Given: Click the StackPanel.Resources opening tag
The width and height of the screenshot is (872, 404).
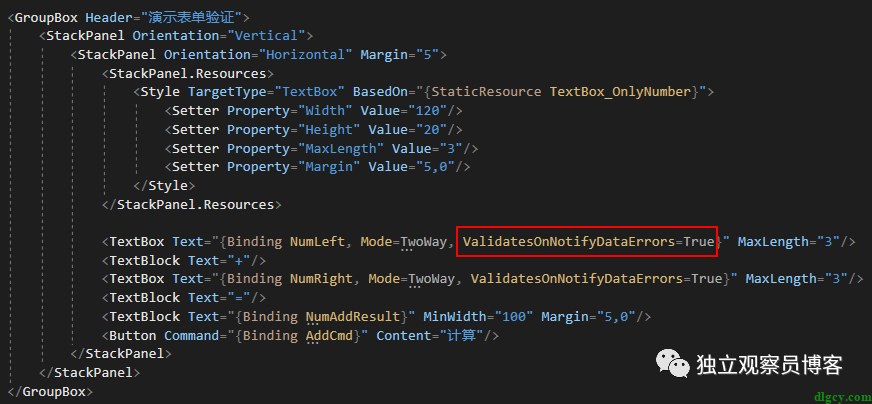Looking at the screenshot, I should pos(187,73).
